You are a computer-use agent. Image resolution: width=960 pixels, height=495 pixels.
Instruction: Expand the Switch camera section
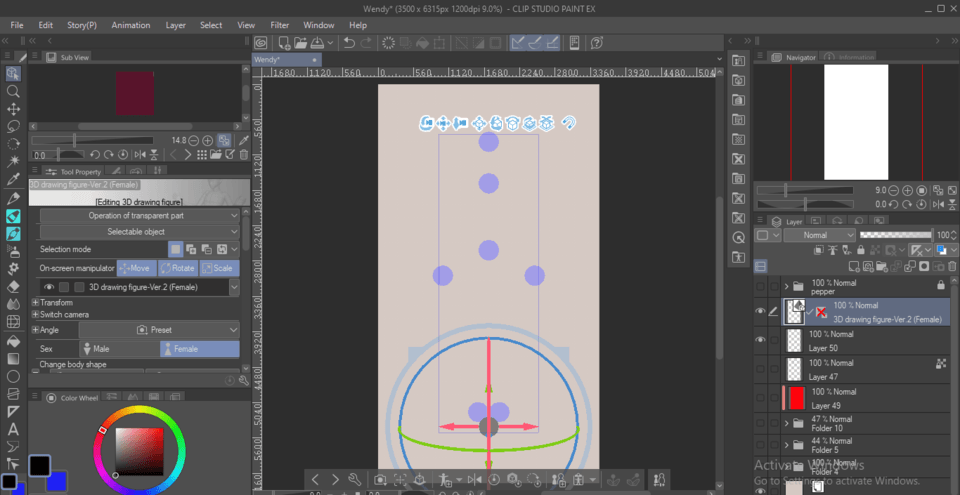tap(36, 315)
